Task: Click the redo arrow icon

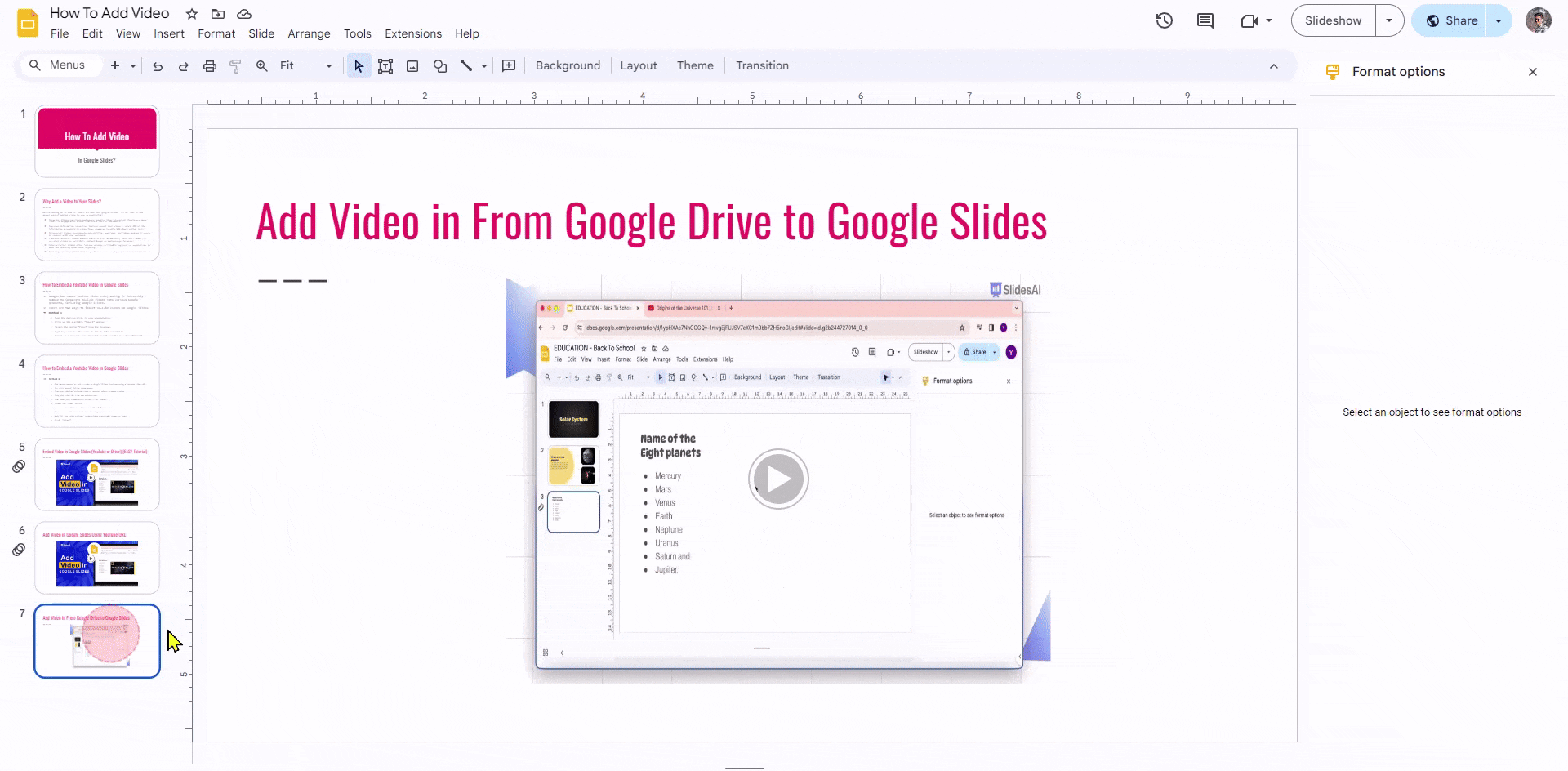Action: tap(184, 66)
